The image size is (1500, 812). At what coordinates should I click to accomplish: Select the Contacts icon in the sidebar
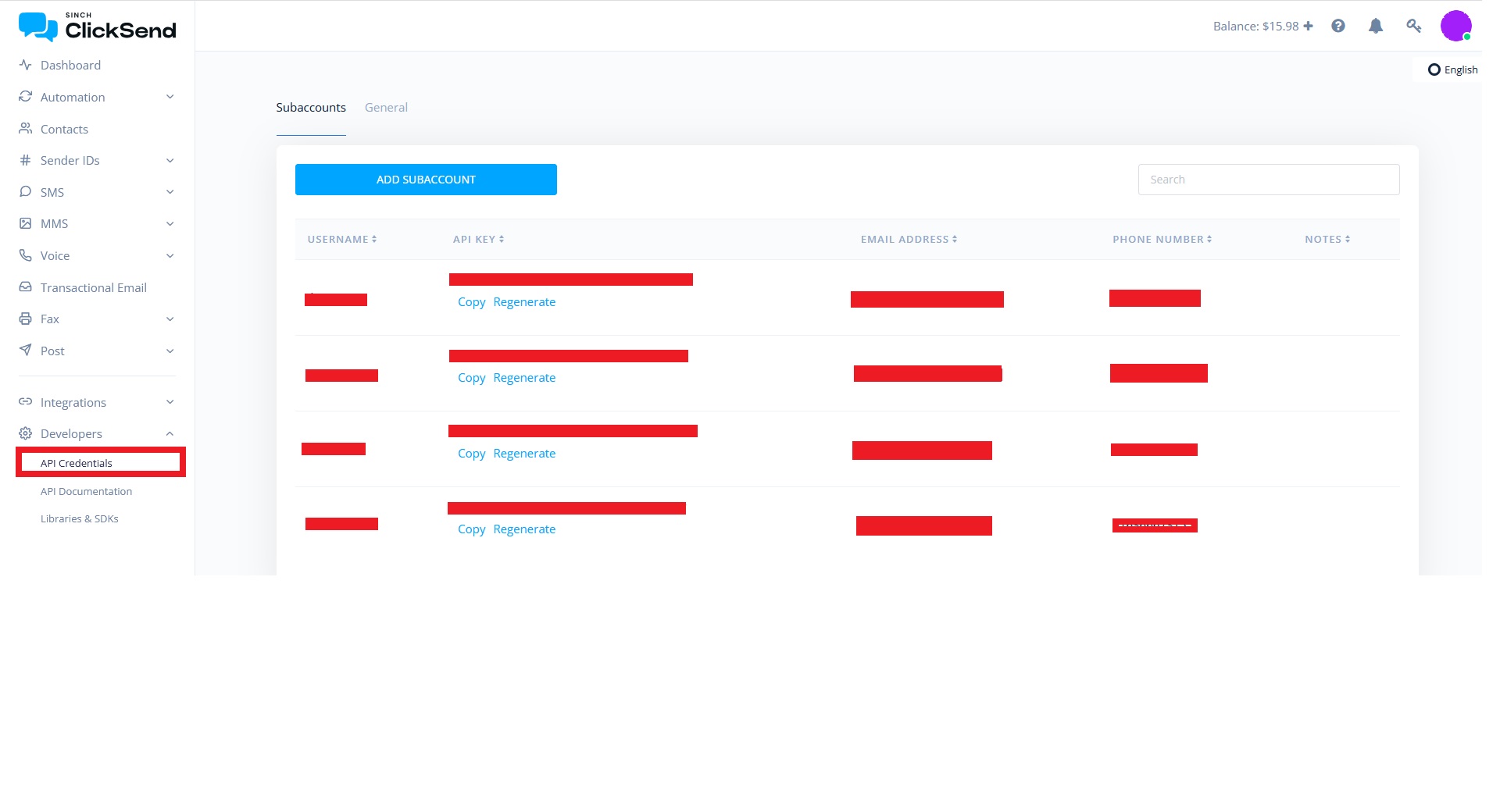coord(26,129)
